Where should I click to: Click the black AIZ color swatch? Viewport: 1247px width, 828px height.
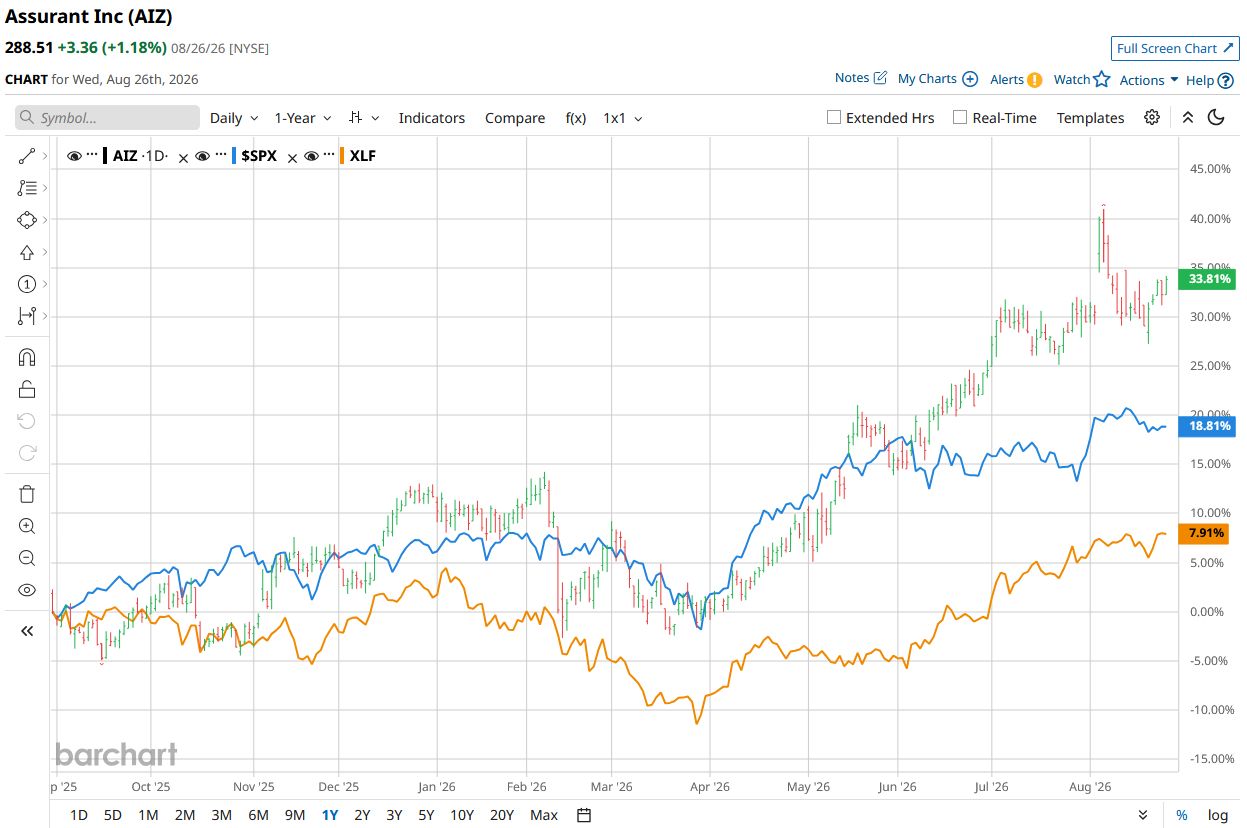[x=105, y=156]
